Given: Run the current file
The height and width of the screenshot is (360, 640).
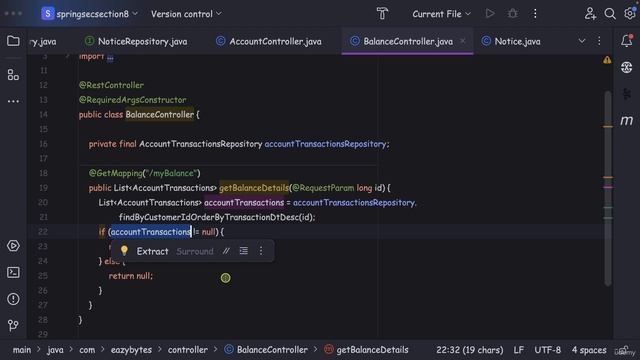Looking at the screenshot, I should [490, 14].
